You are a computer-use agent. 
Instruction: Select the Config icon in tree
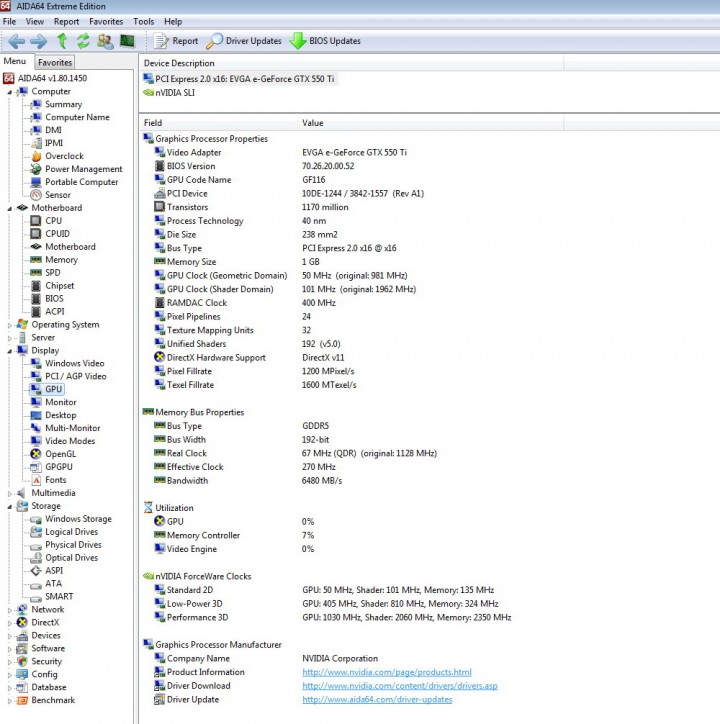tap(22, 674)
